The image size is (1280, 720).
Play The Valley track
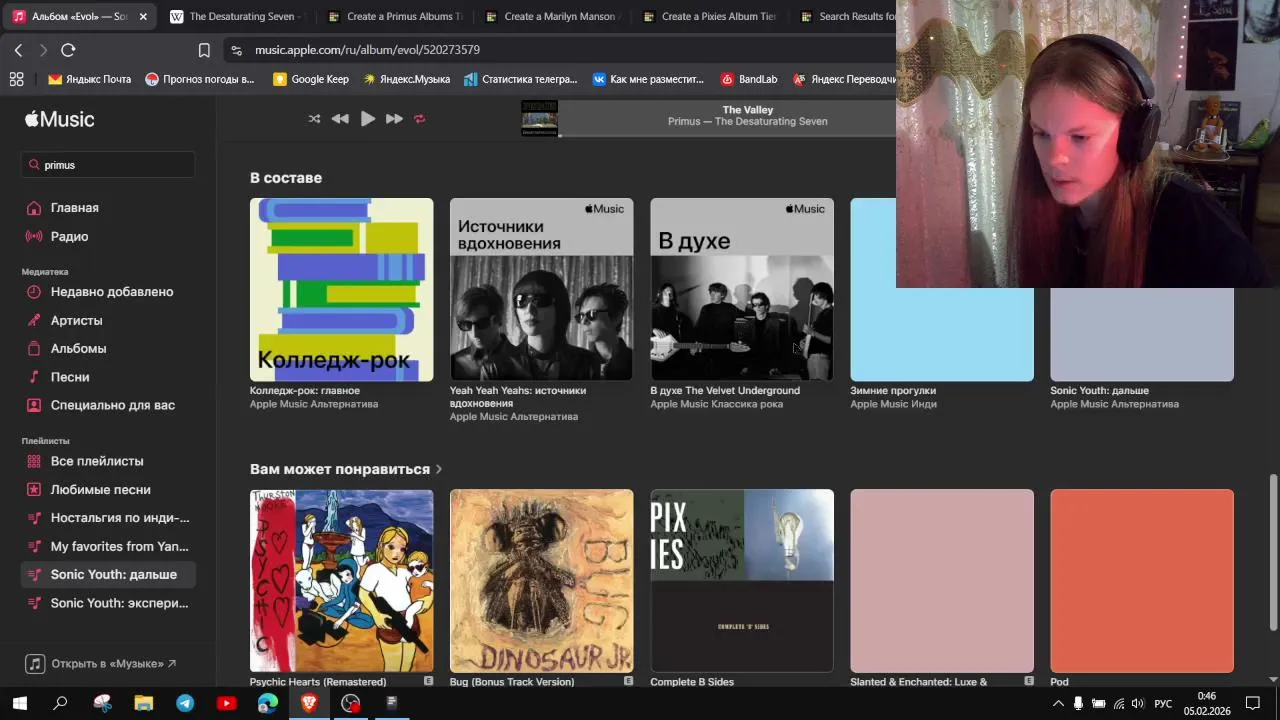coord(367,118)
